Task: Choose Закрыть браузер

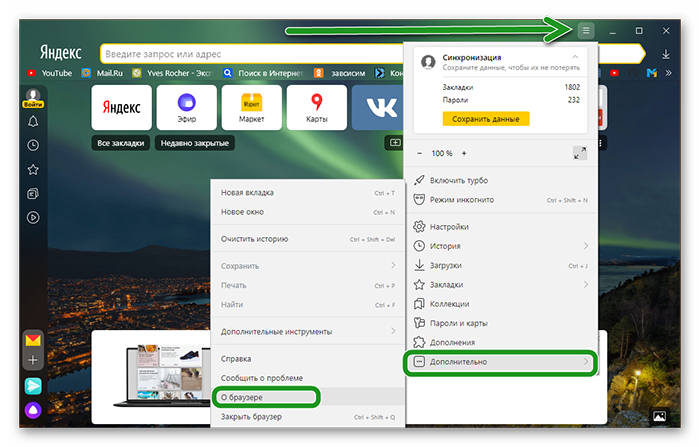Action: pos(308,417)
